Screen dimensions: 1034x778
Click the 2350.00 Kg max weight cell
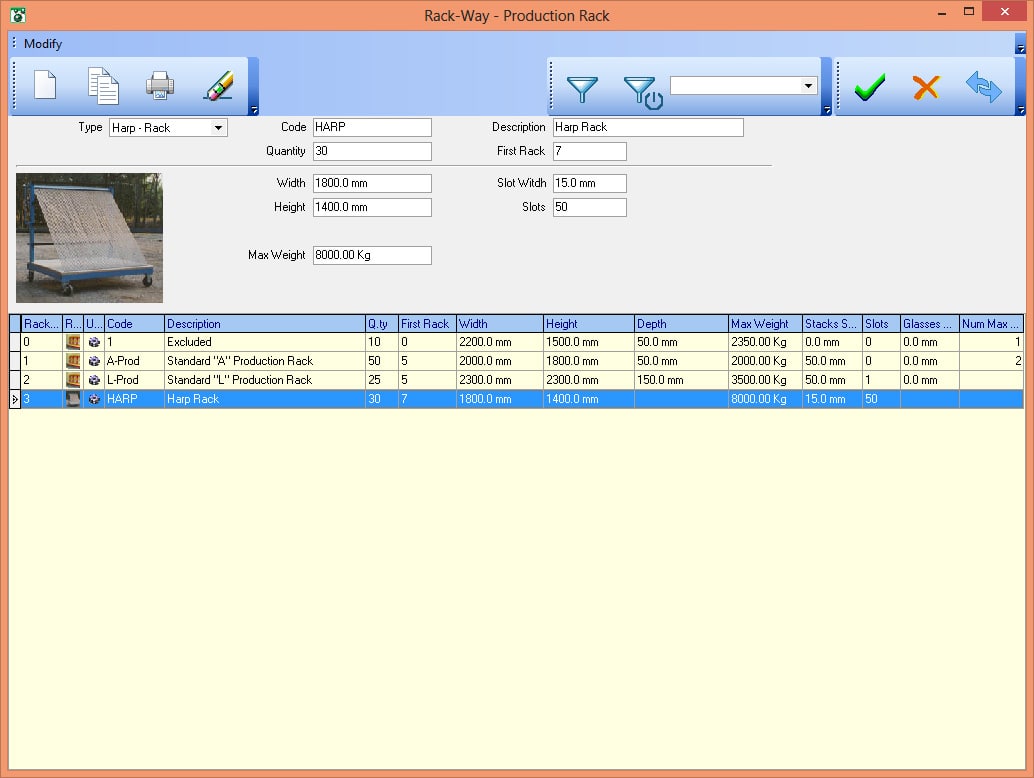pos(765,342)
